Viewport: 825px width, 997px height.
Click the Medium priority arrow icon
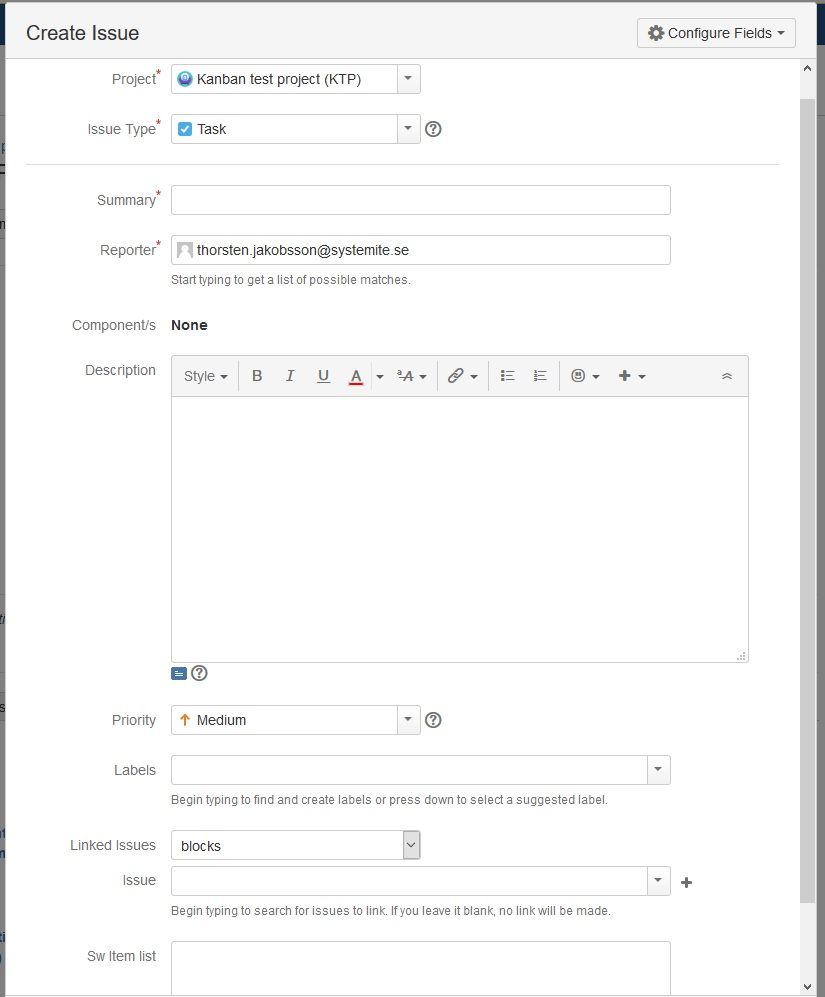tap(184, 720)
